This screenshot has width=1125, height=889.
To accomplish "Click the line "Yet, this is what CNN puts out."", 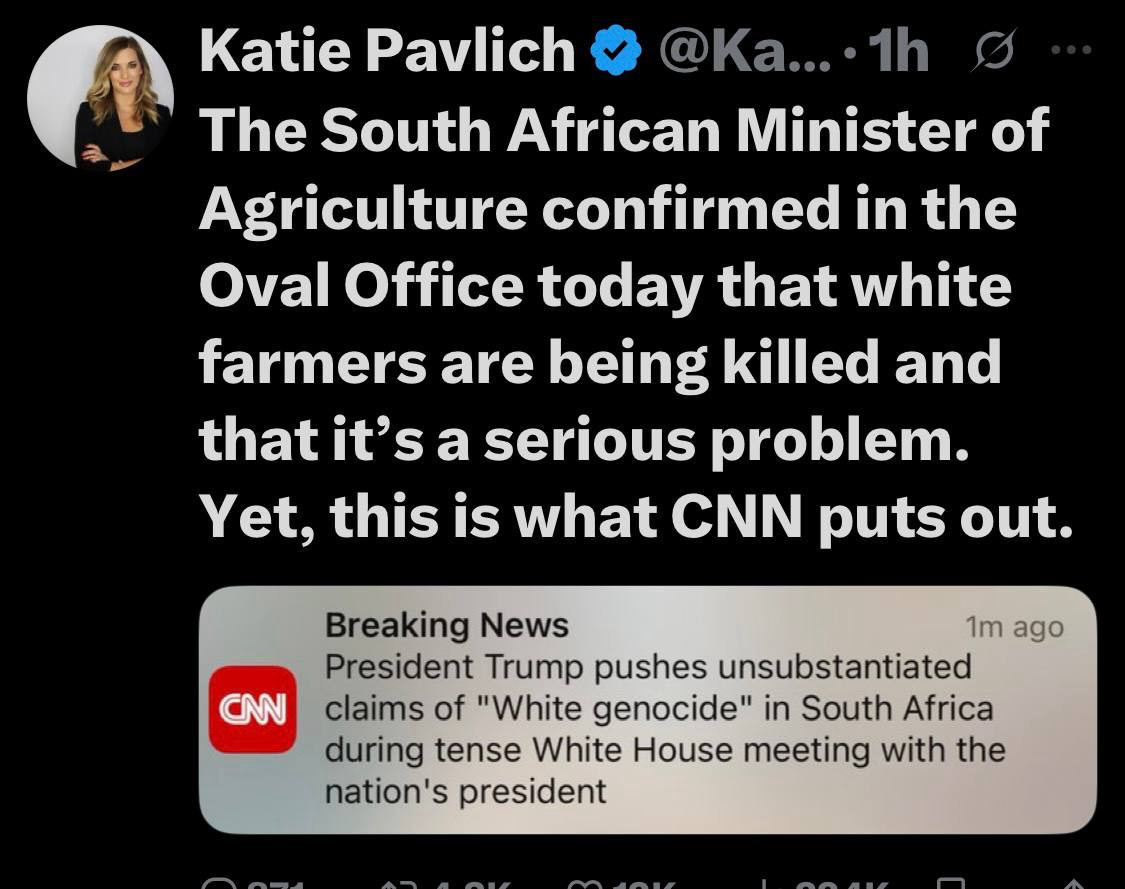I will [x=634, y=517].
